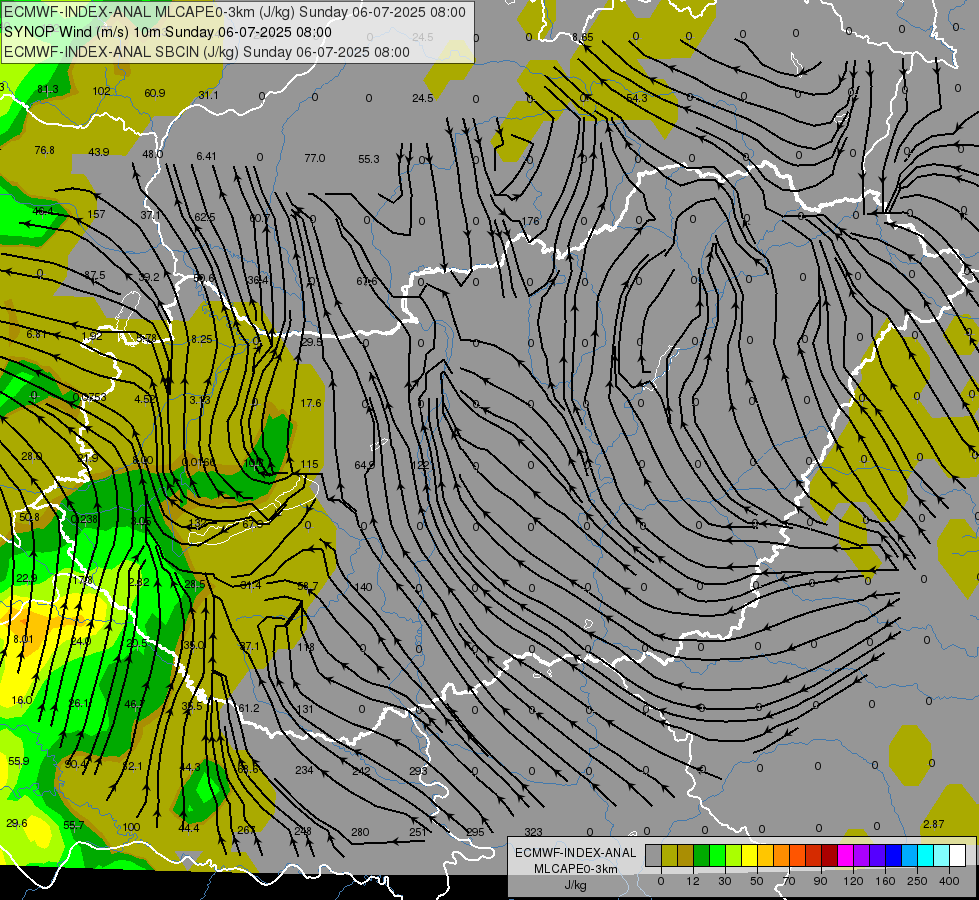Click the map value '102'
The width and height of the screenshot is (979, 900).
click(101, 91)
